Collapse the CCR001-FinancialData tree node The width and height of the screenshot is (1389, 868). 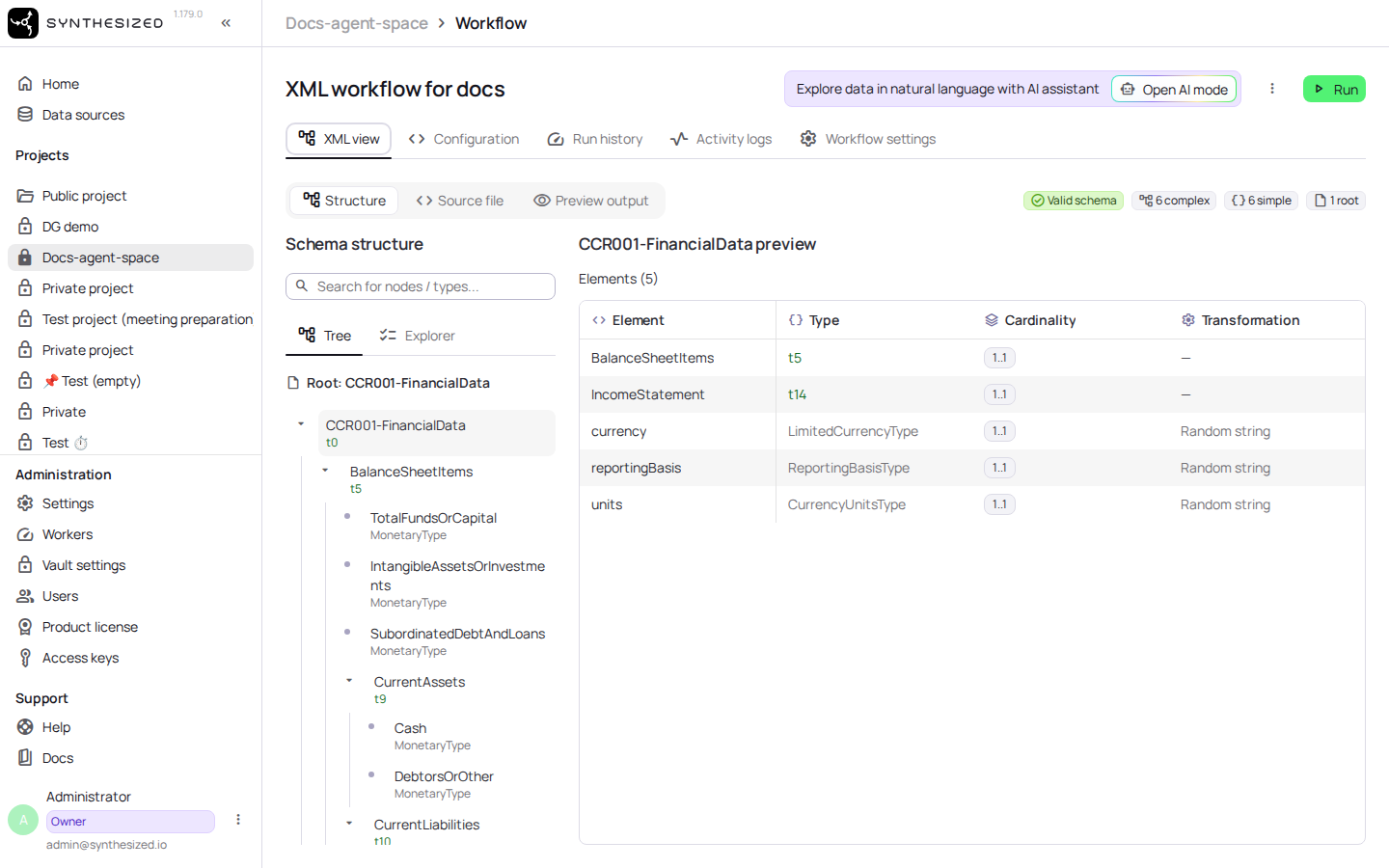click(x=301, y=424)
